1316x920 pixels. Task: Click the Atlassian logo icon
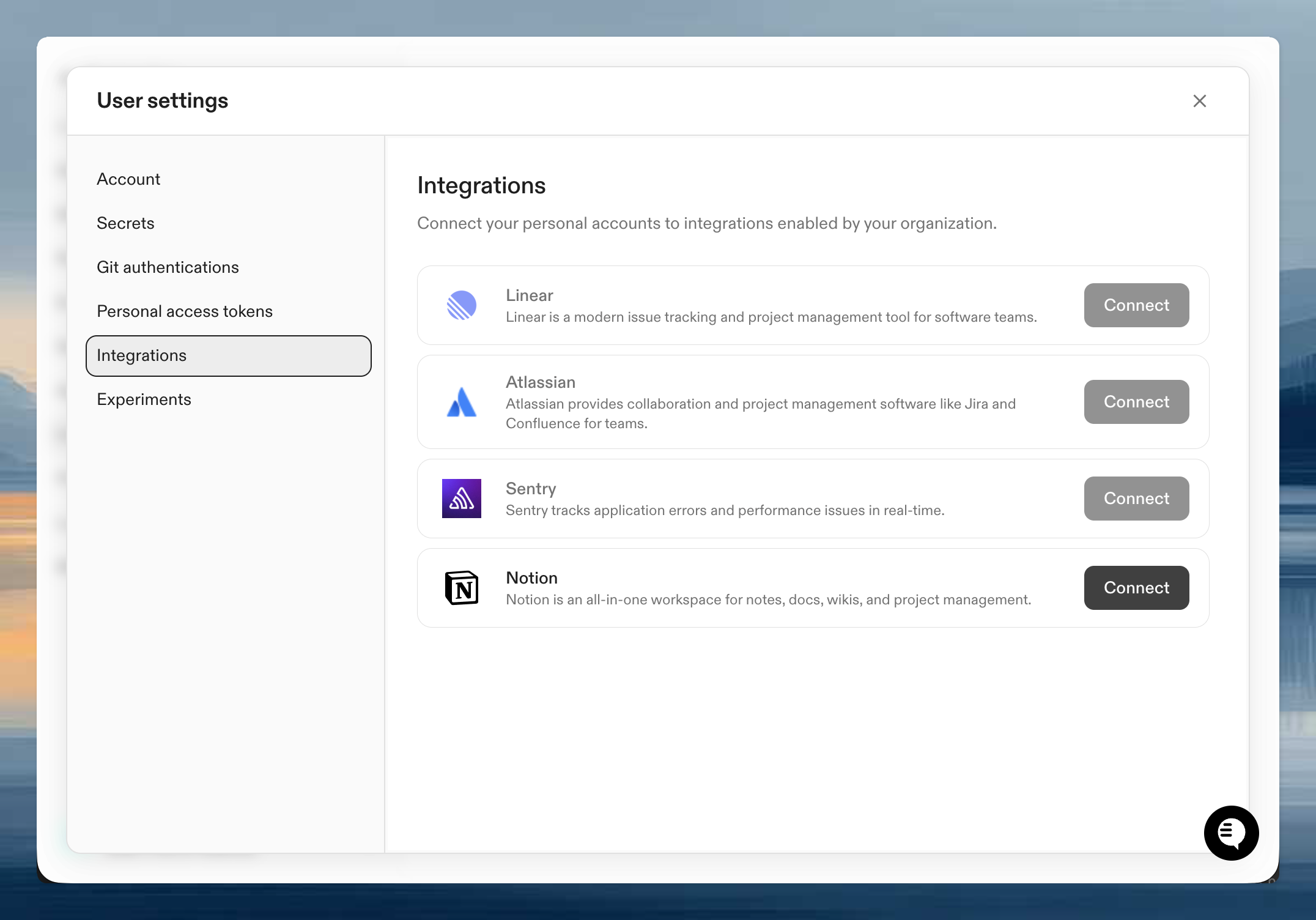pos(462,401)
